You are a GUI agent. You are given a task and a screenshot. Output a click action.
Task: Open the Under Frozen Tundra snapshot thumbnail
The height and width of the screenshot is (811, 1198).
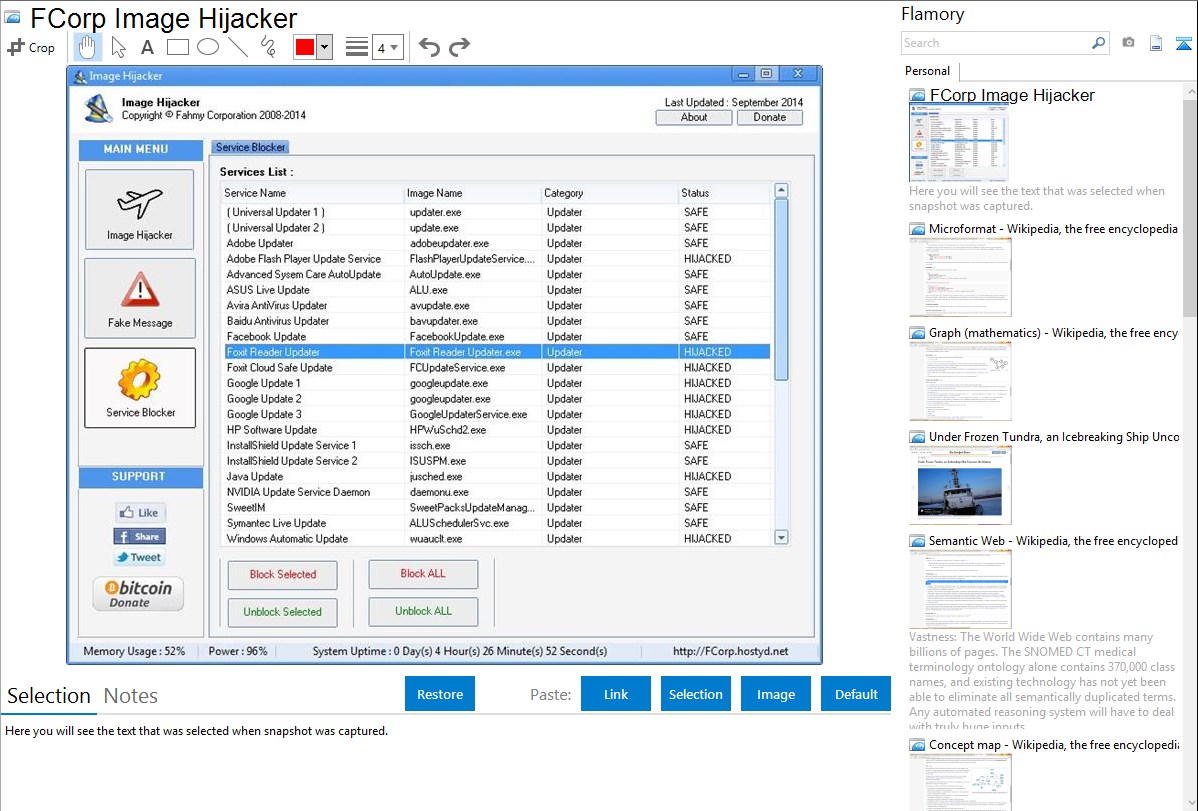click(960, 485)
